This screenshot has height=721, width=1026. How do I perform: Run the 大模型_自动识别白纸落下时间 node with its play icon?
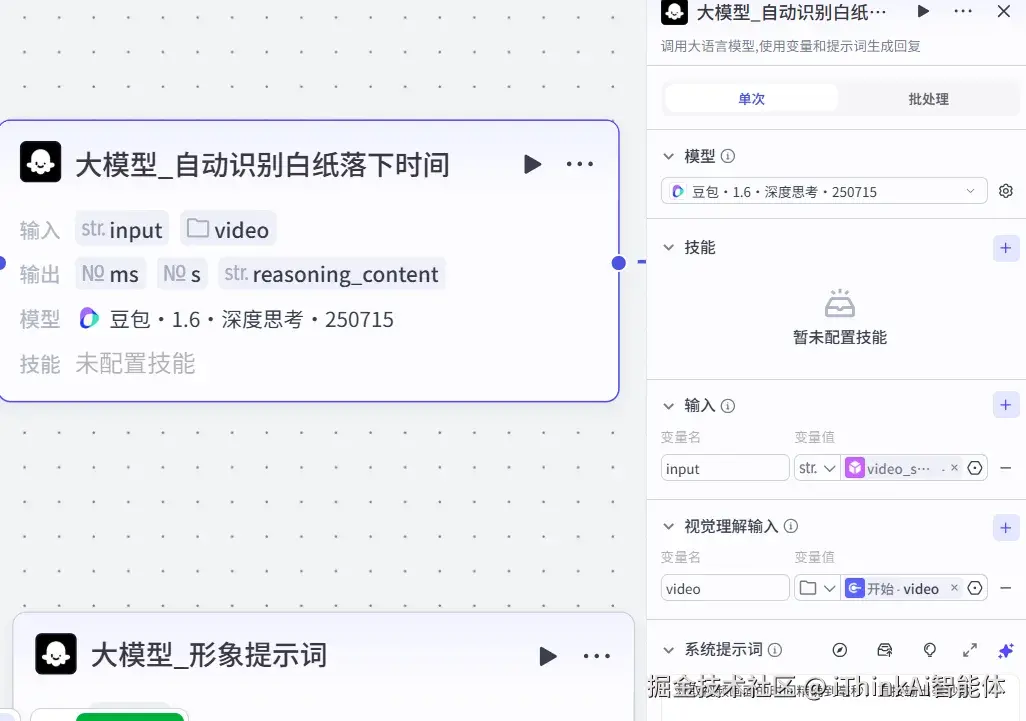(533, 164)
